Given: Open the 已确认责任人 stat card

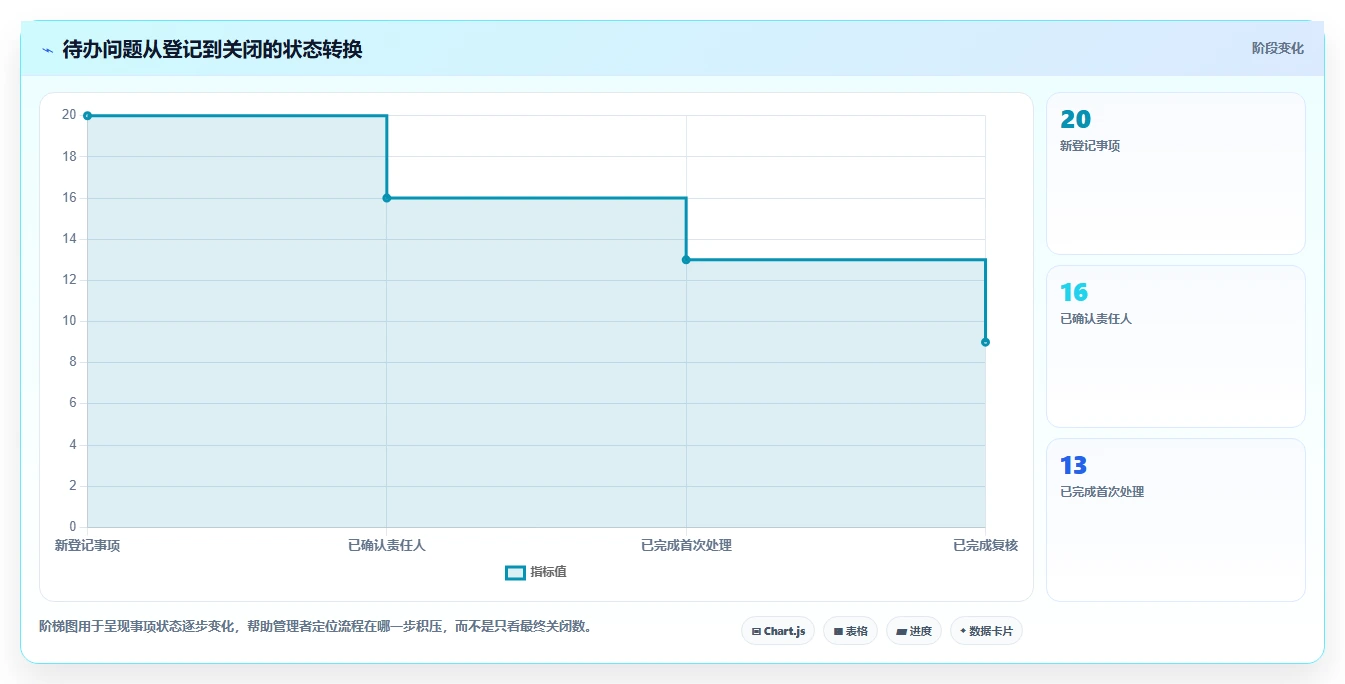Looking at the screenshot, I should pyautogui.click(x=1176, y=347).
